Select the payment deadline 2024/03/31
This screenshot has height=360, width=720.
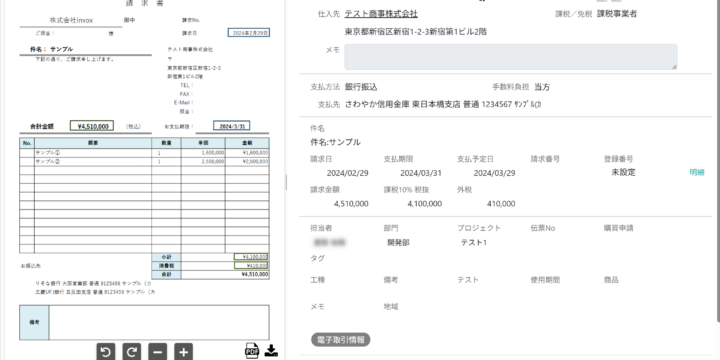tap(421, 173)
